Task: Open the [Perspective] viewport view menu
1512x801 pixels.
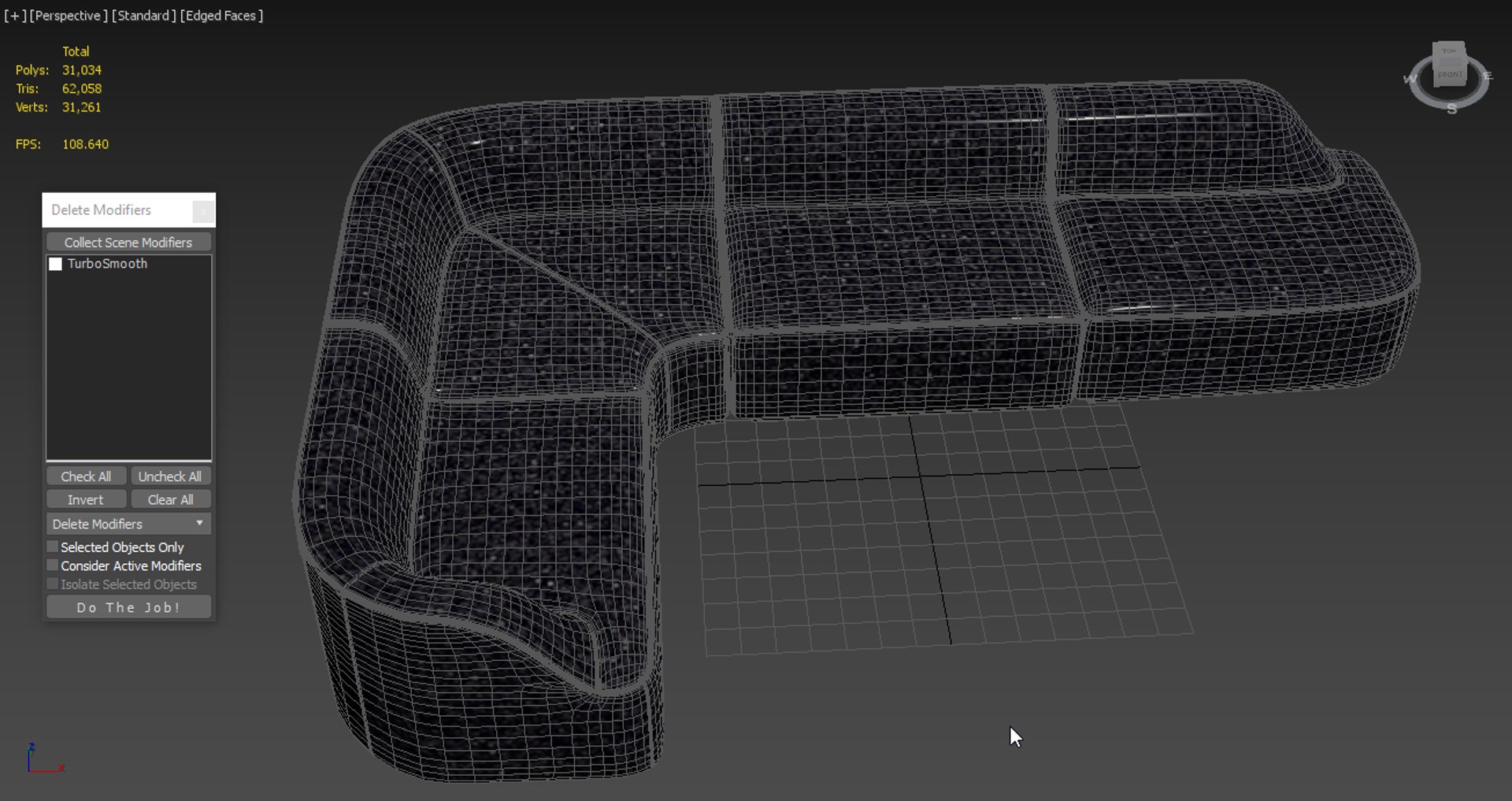Action: [x=69, y=16]
